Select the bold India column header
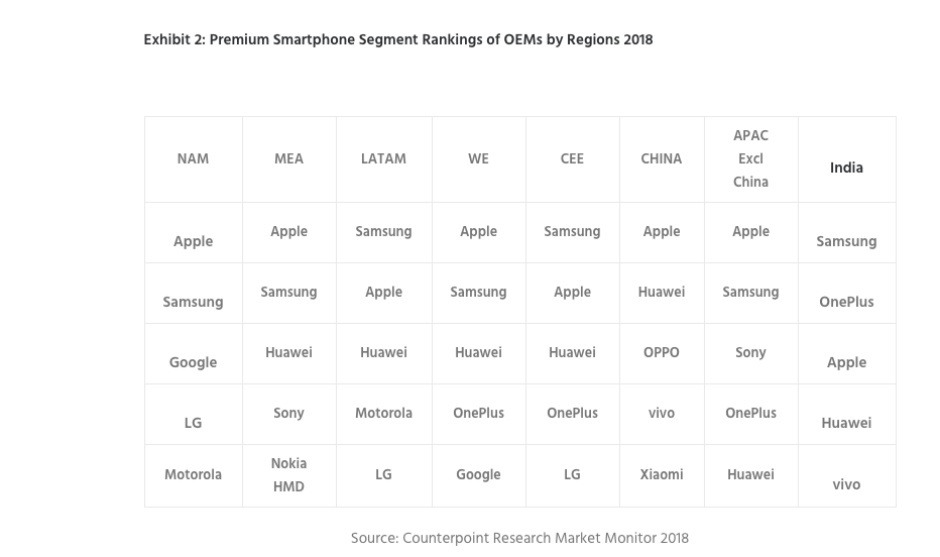940x557 pixels. pyautogui.click(x=846, y=168)
